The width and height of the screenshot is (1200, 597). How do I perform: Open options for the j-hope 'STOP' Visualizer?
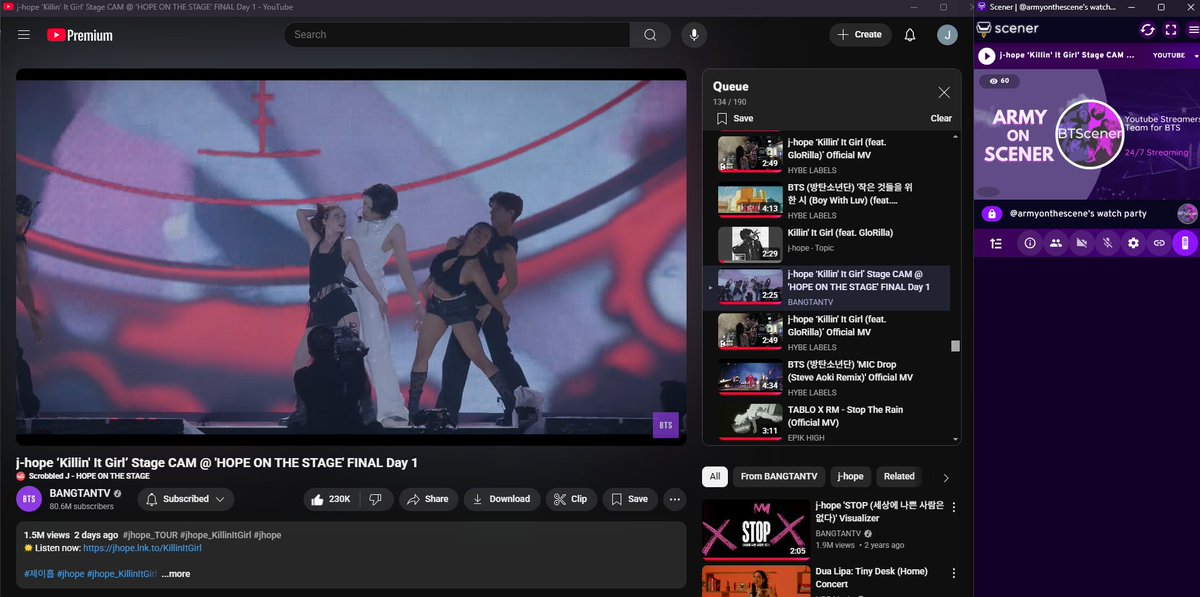(953, 508)
